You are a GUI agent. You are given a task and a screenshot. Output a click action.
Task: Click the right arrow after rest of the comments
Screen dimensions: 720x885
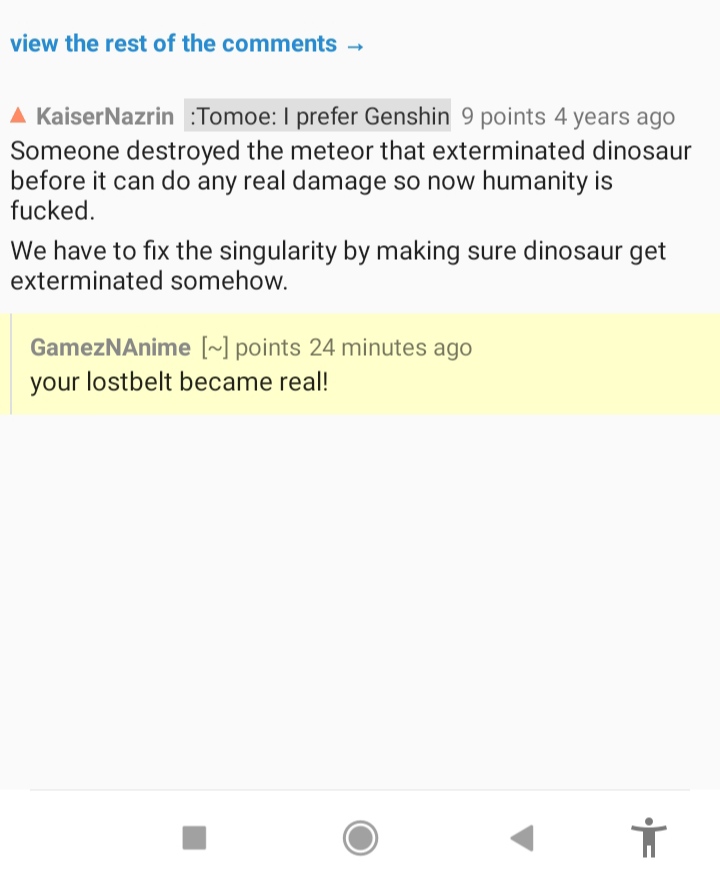click(x=354, y=46)
